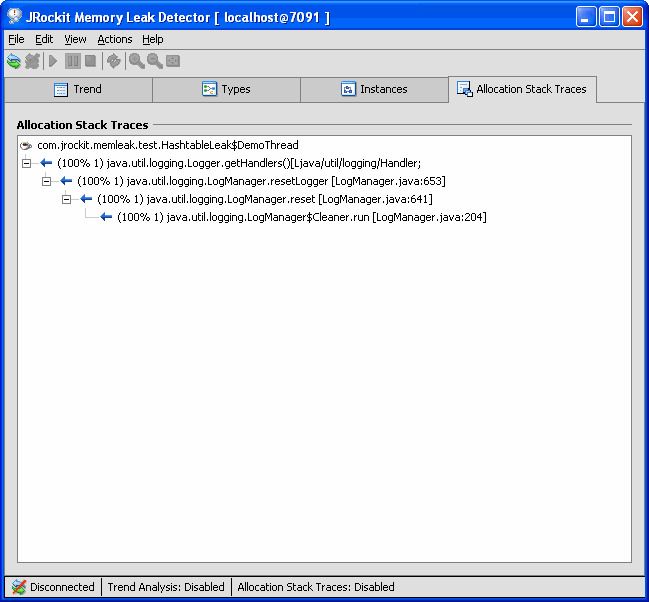Click the Pause toolbar icon

tap(73, 61)
